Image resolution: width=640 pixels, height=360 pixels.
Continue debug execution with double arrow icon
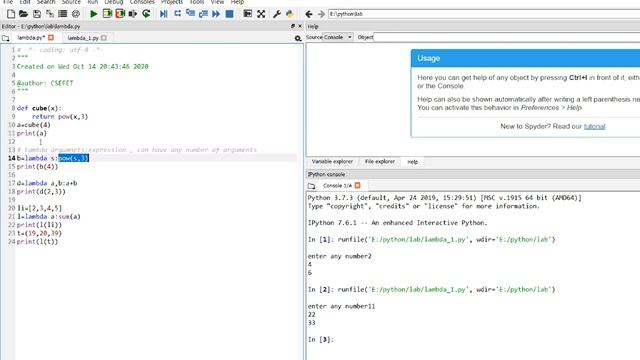tap(216, 14)
